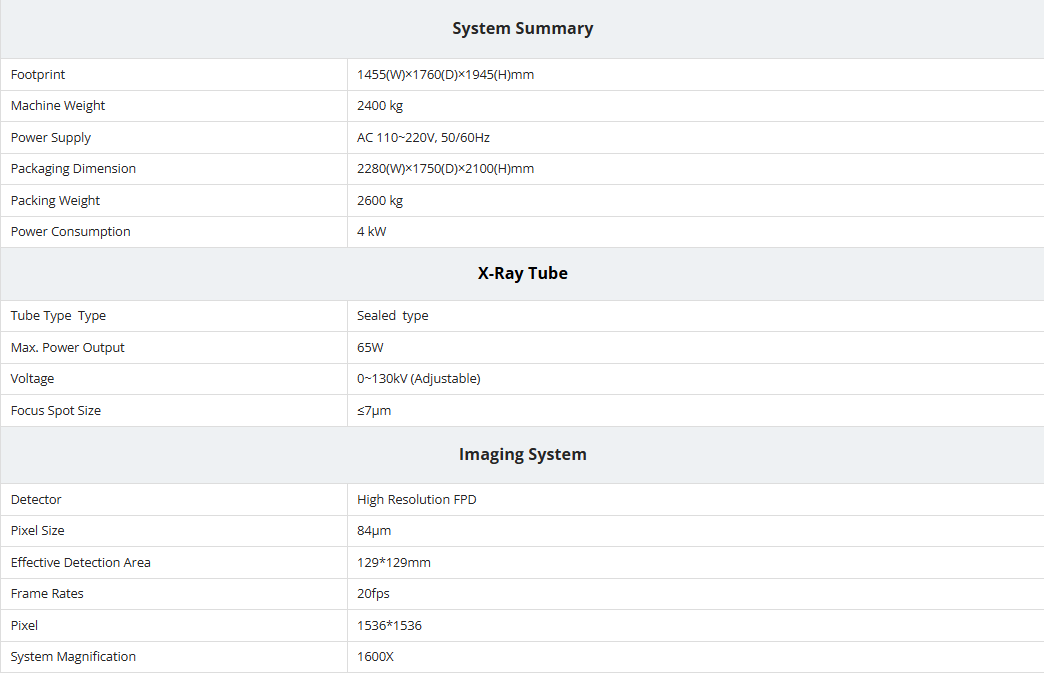The height and width of the screenshot is (673, 1044).
Task: Click the Sealed type tube value
Action: [392, 316]
